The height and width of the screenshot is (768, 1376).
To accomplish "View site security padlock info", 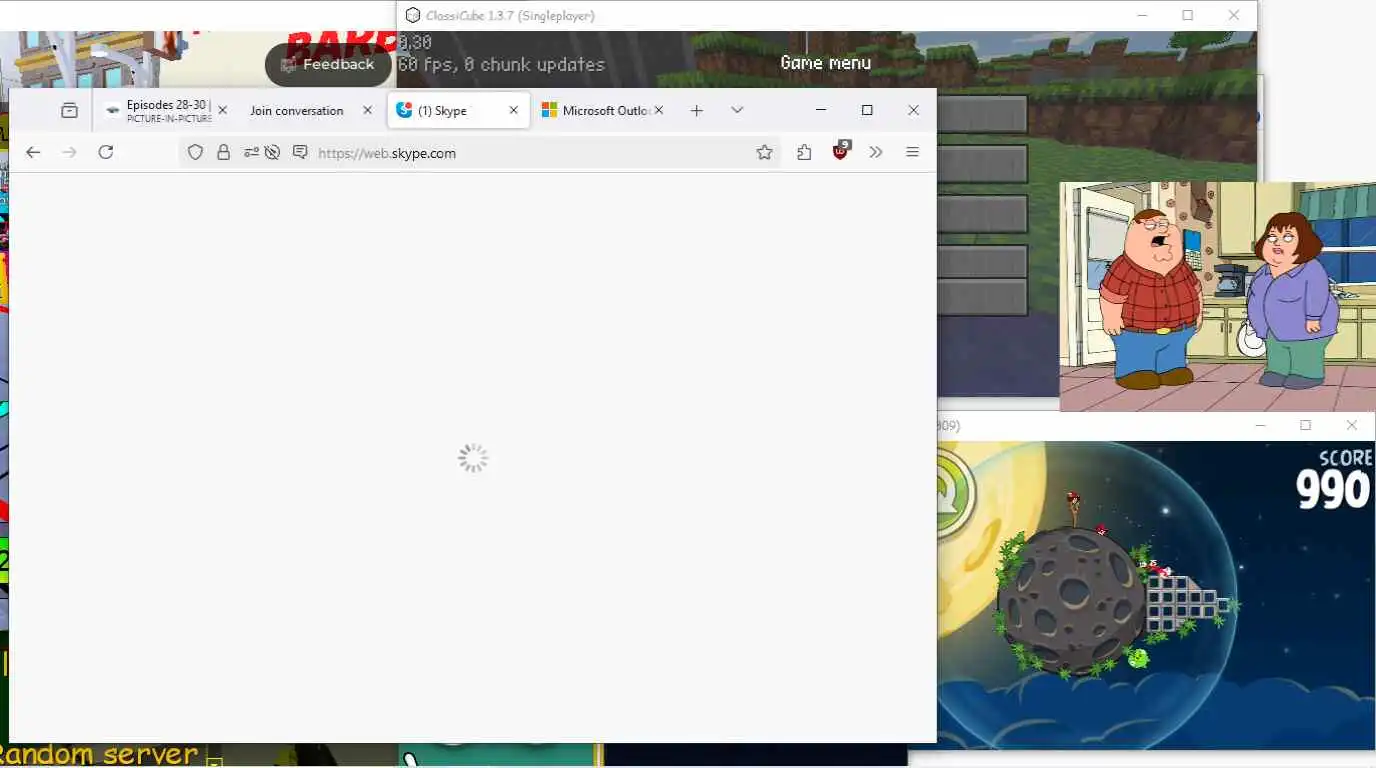I will (x=223, y=152).
